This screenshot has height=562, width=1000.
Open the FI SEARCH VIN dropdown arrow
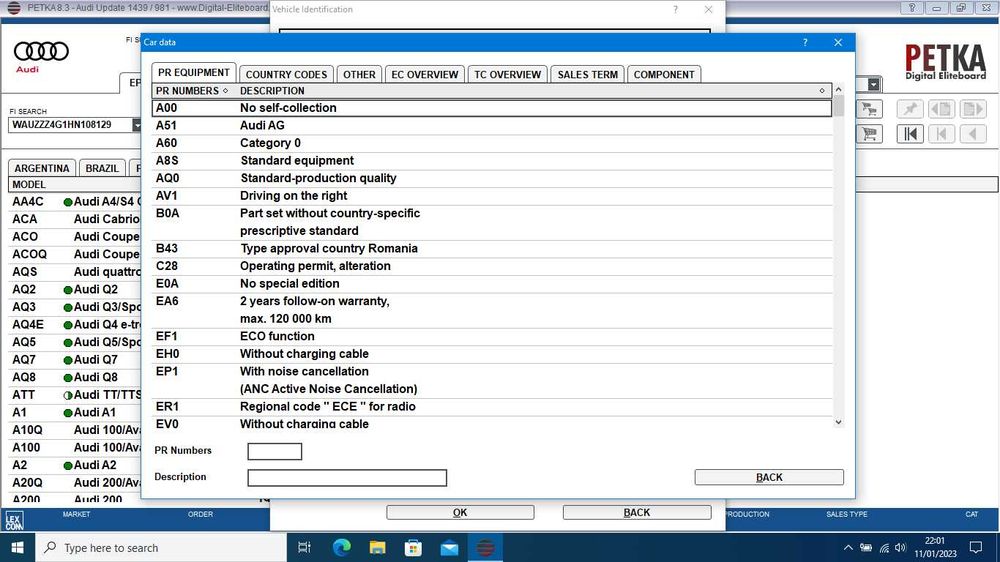pos(136,125)
